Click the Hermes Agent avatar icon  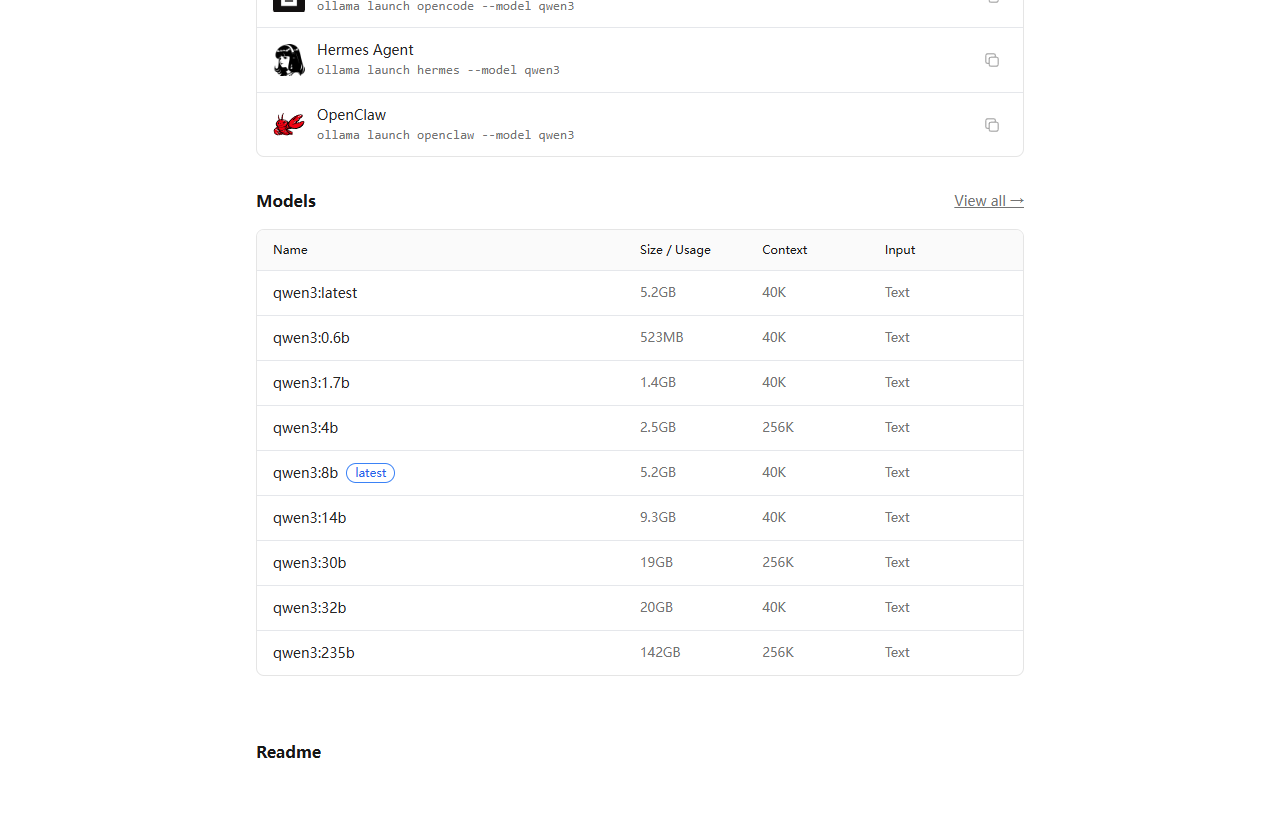(289, 60)
